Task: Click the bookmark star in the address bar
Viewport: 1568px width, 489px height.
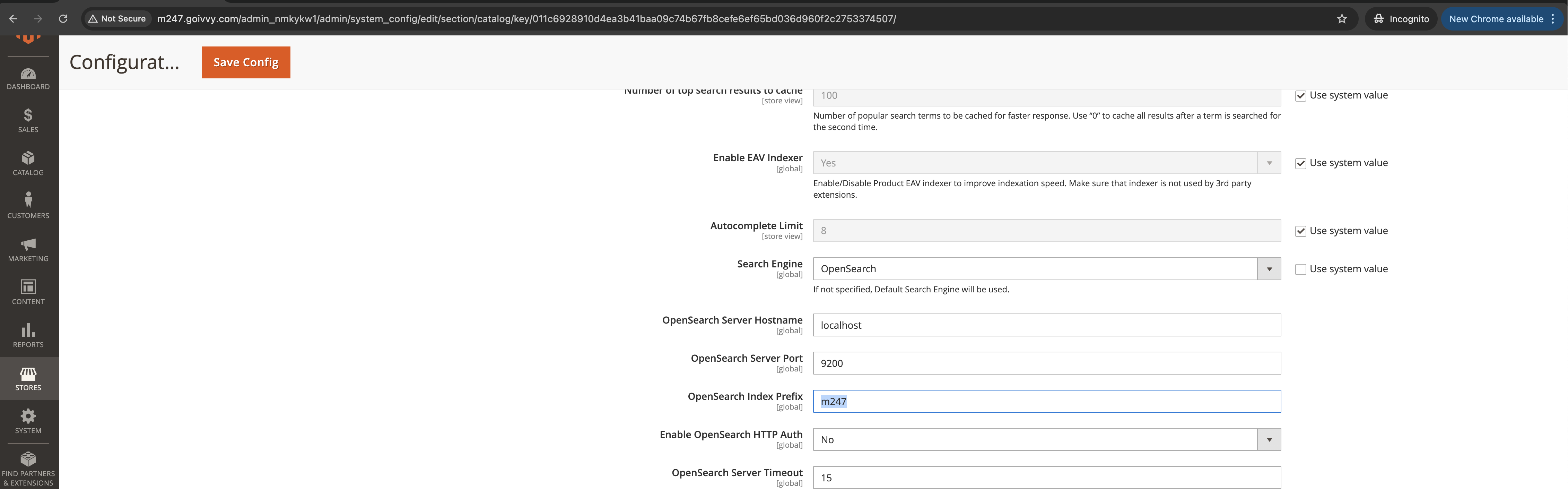Action: coord(1342,18)
